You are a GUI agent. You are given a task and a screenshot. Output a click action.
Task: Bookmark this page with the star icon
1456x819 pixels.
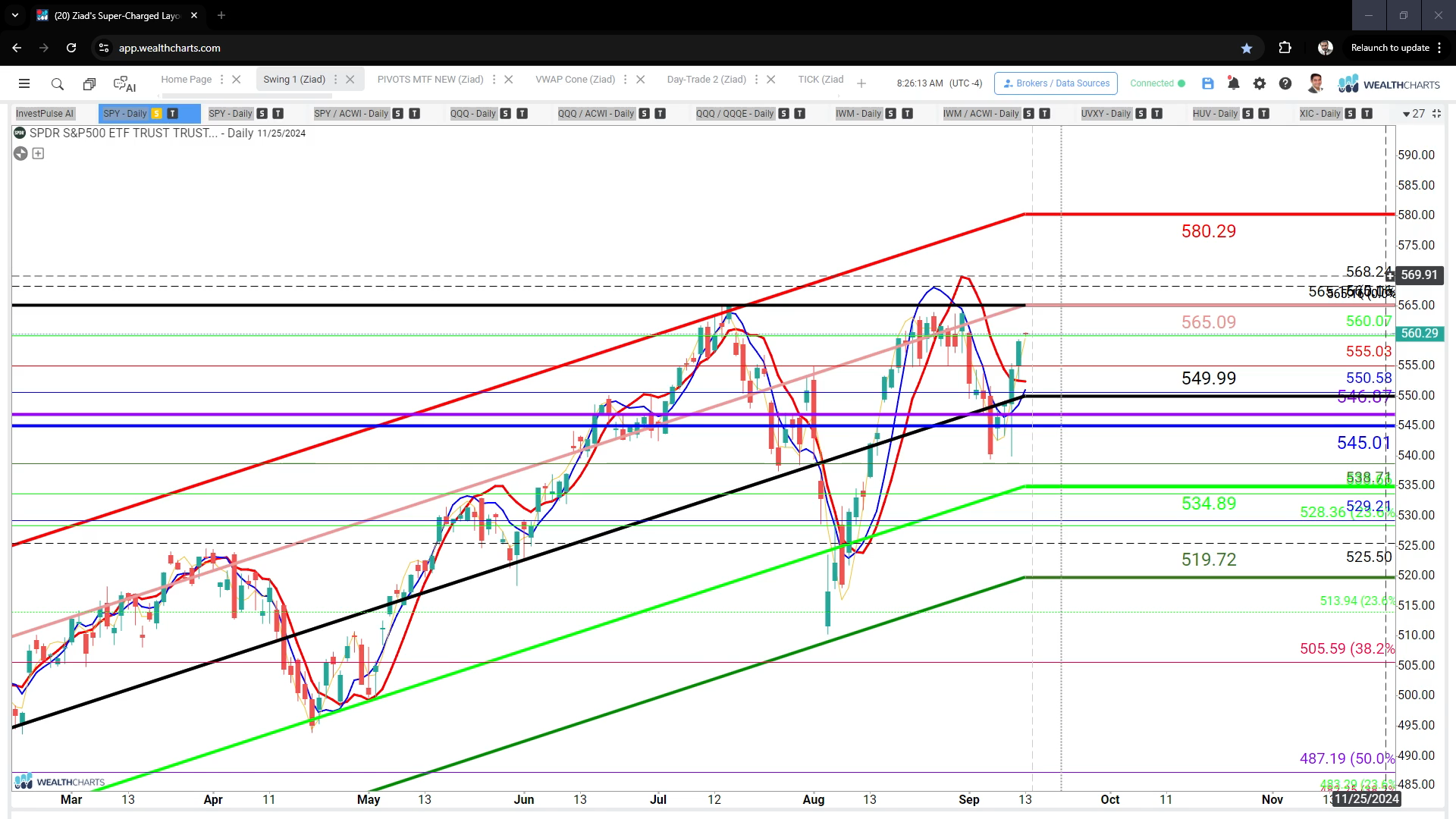(x=1247, y=48)
